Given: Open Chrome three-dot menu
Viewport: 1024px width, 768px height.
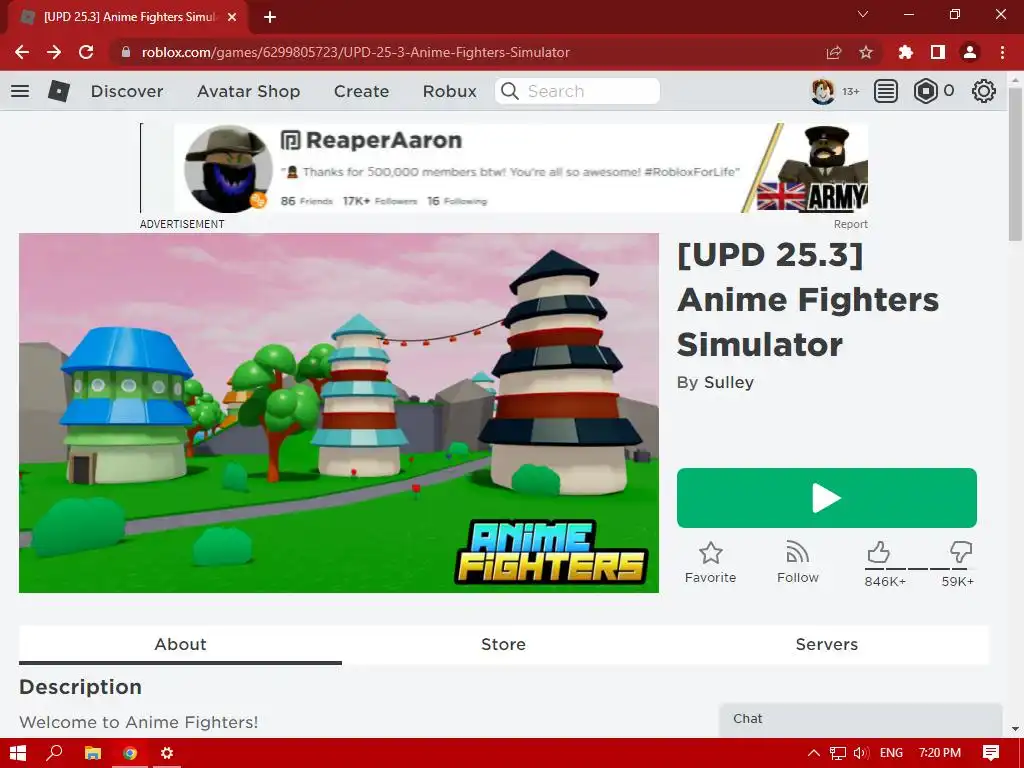Looking at the screenshot, I should tap(1002, 52).
